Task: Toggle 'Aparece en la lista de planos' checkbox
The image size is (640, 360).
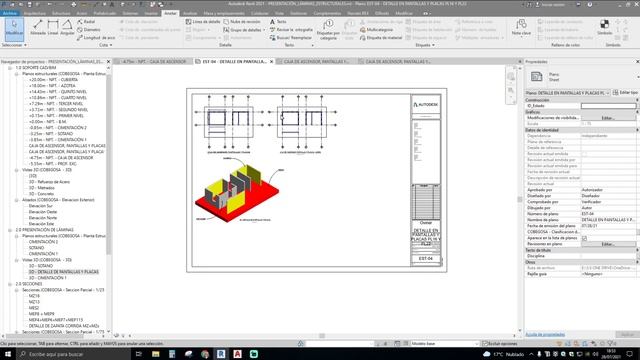Action: [584, 238]
